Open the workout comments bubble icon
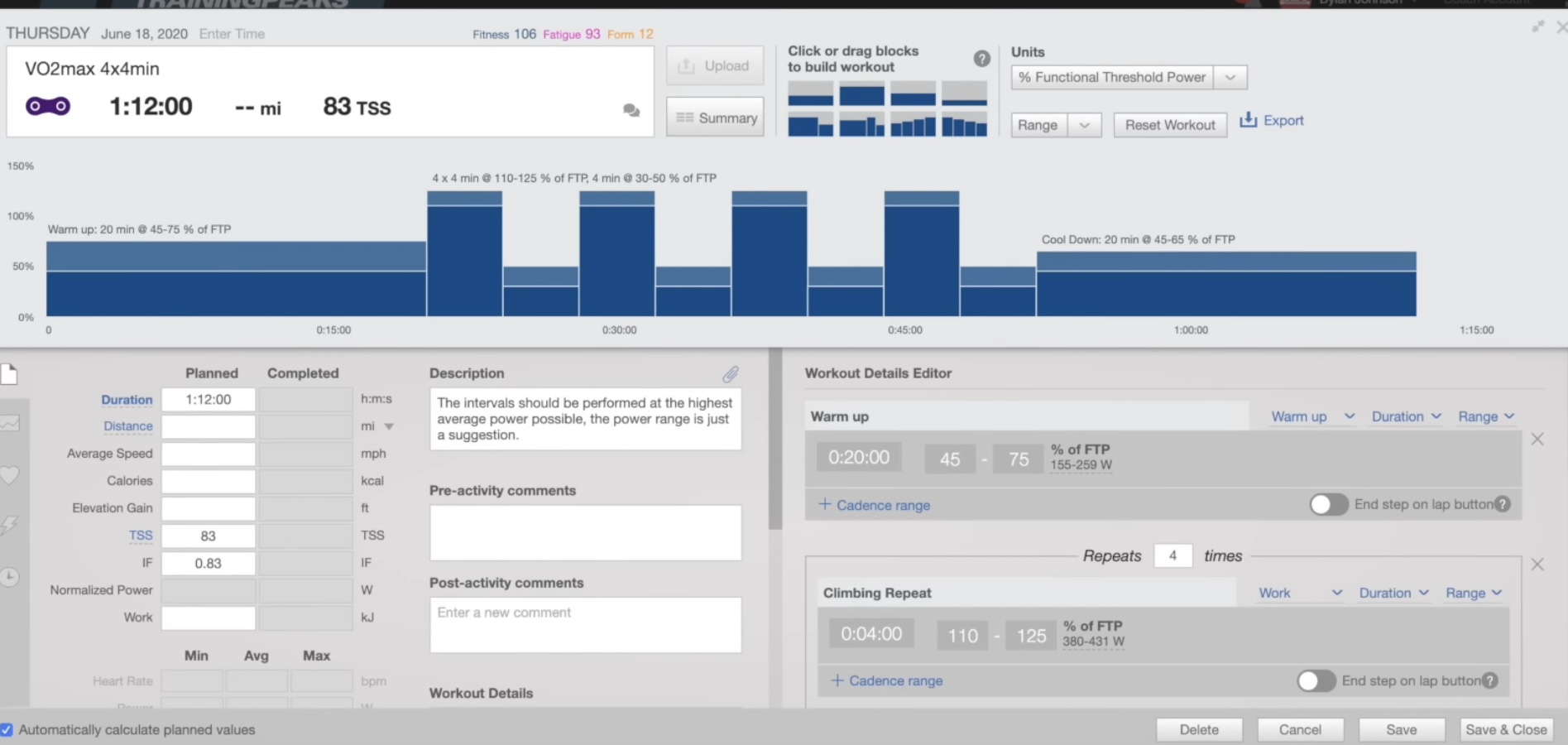1568x745 pixels. (631, 110)
